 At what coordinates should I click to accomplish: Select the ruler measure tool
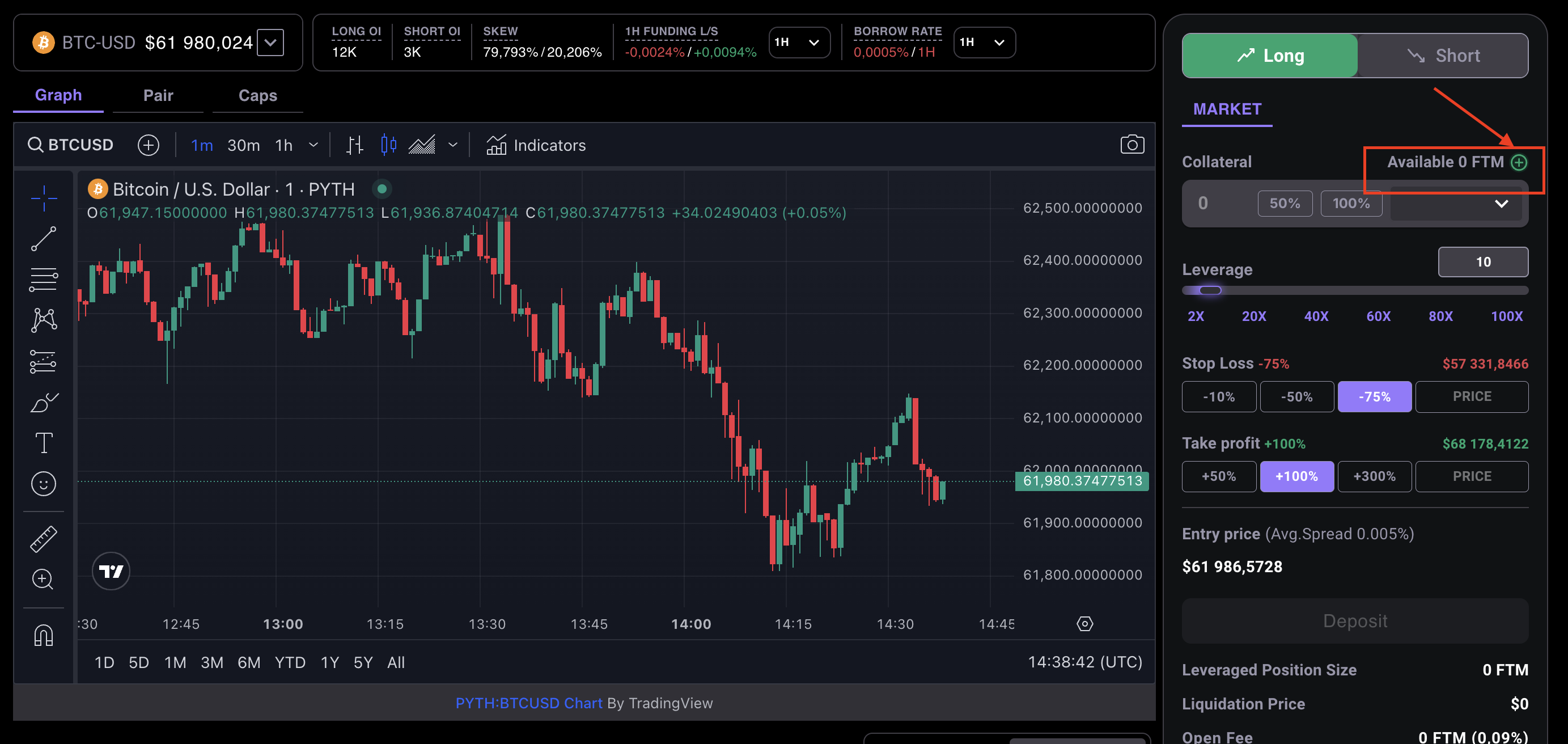(44, 539)
